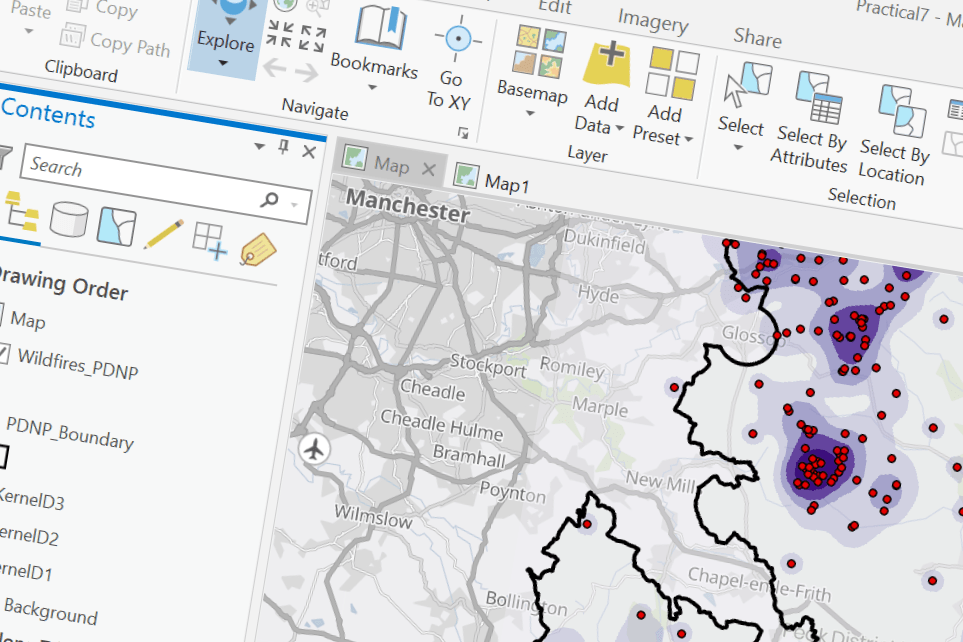Toggle the Map checkbox in Contents
Screen dimensions: 963x642
(x=3, y=318)
